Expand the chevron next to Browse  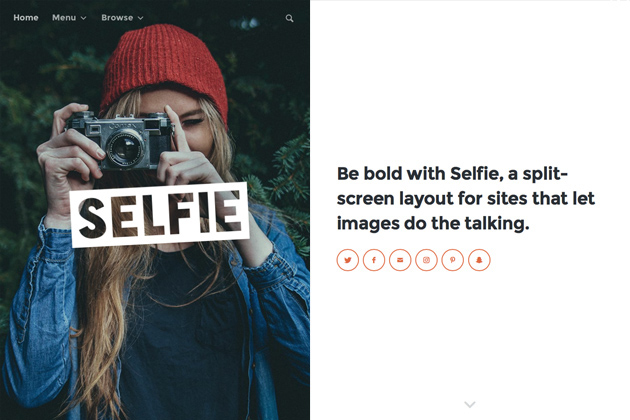[x=141, y=18]
